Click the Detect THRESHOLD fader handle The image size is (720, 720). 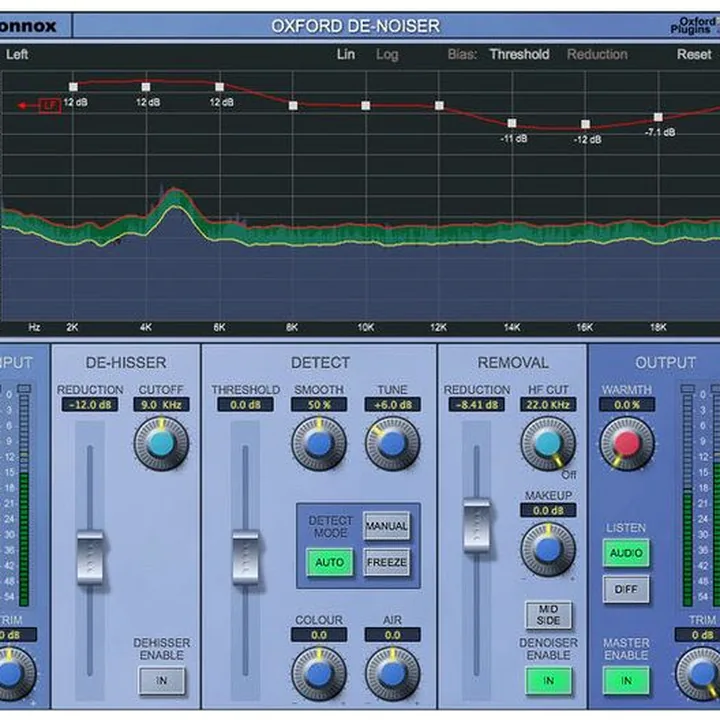point(246,557)
